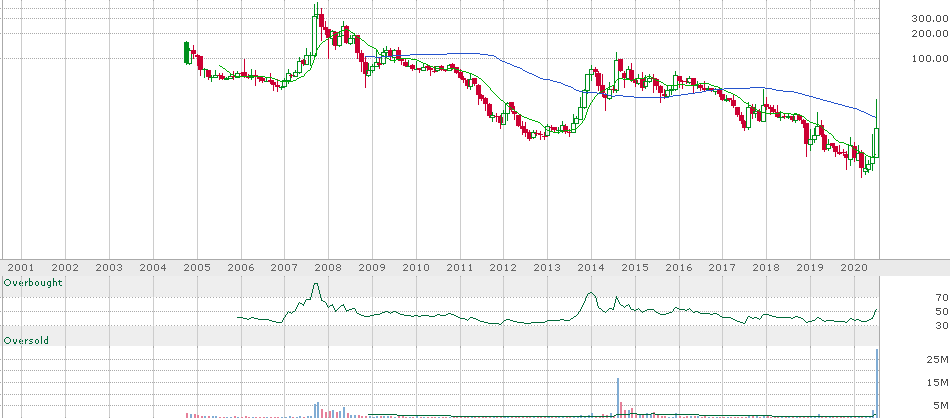The height and width of the screenshot is (418, 950).
Task: Click the first green candlestick from late 2004
Action: click(x=187, y=53)
